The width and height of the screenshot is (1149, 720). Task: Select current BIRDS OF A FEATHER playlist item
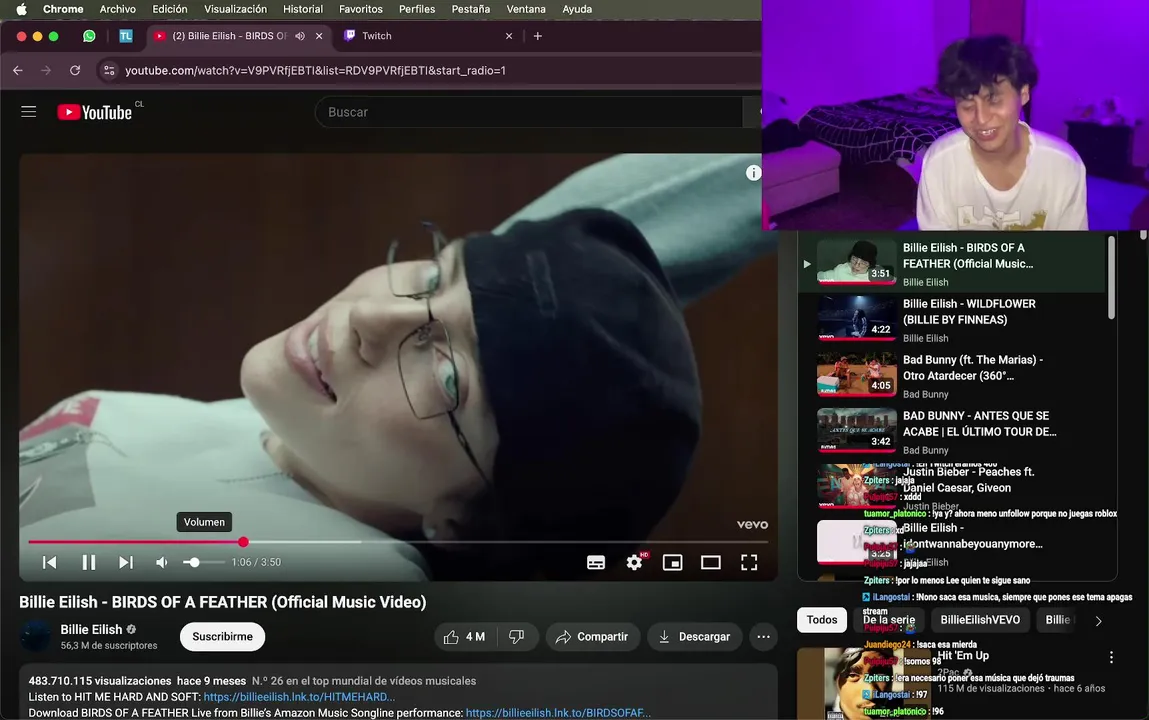[x=953, y=264]
